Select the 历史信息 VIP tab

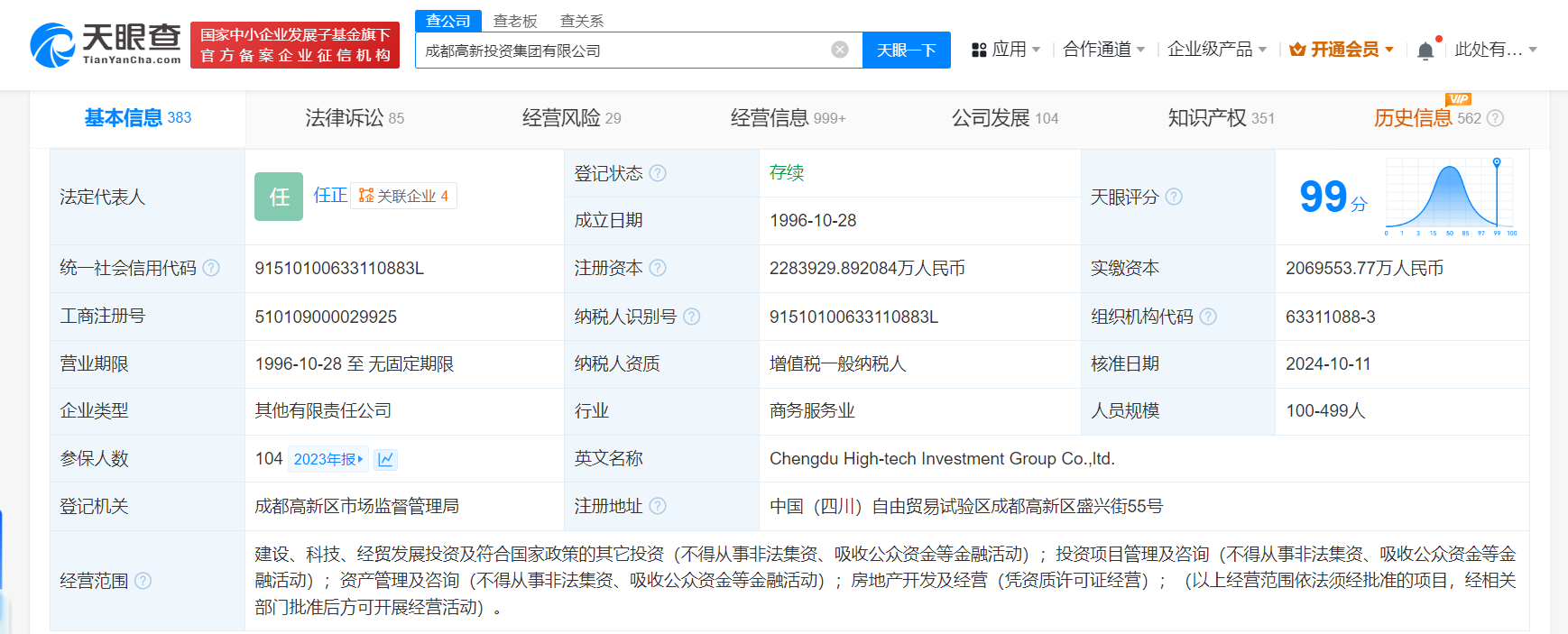pyautogui.click(x=1428, y=118)
